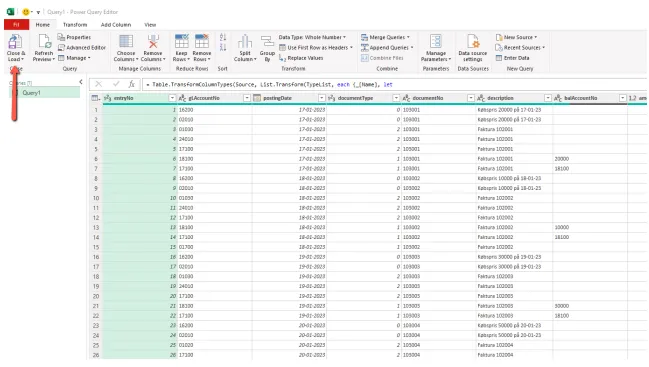Open Data source settings
Viewport: 649px width, 367px height.
pyautogui.click(x=473, y=48)
